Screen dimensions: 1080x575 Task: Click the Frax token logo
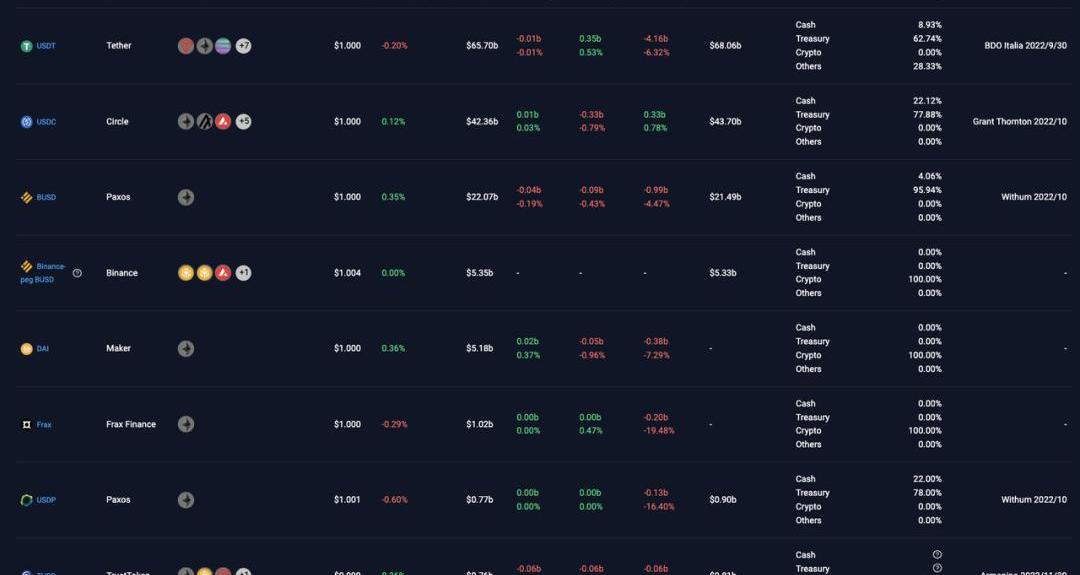point(27,425)
